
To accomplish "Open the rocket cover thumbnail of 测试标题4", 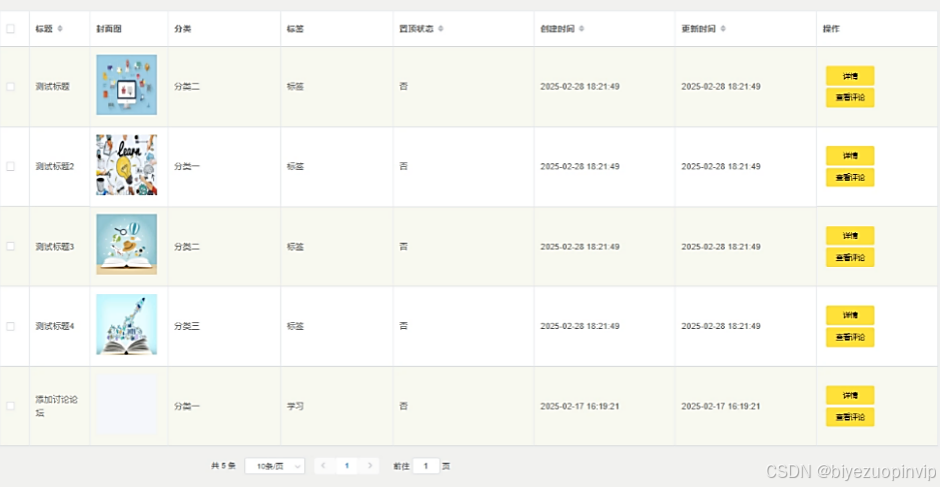I will [126, 324].
